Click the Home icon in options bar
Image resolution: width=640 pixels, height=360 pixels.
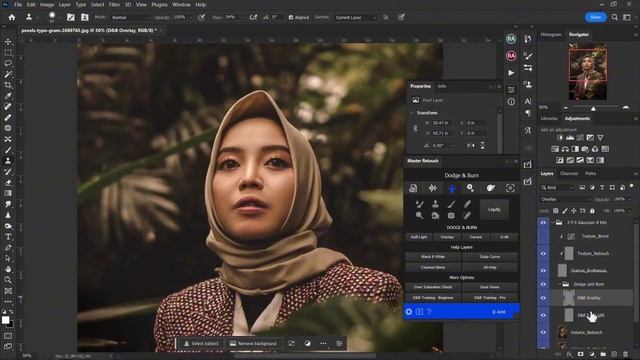point(12,18)
